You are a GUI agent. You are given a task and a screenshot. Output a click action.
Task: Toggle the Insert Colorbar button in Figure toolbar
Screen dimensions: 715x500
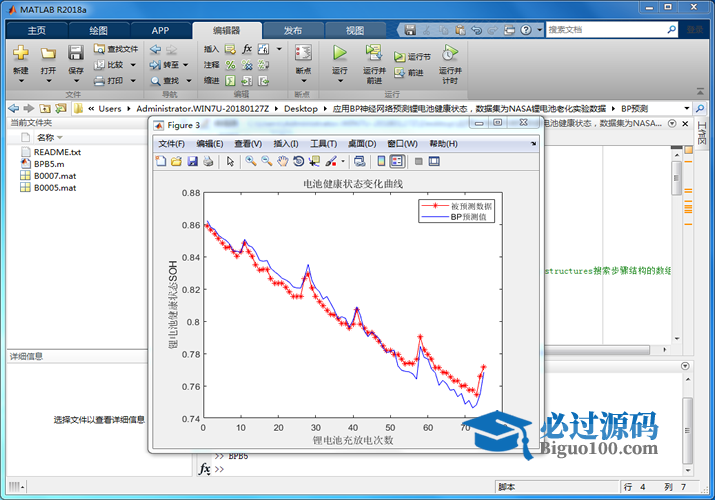click(x=381, y=161)
